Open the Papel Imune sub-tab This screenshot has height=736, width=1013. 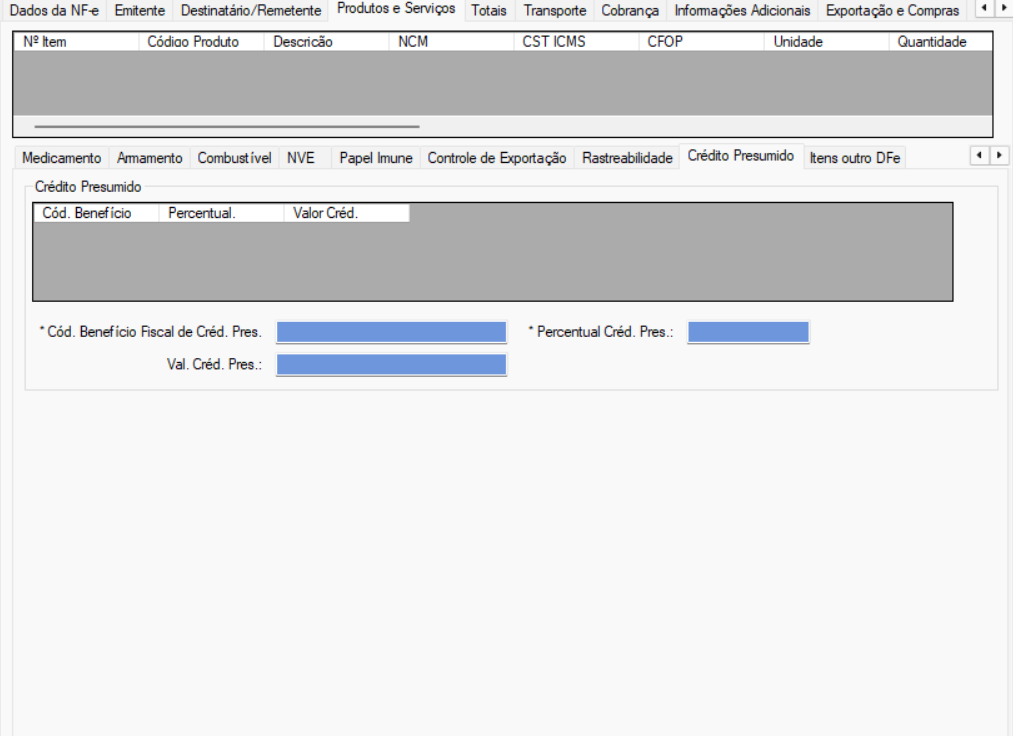point(375,158)
